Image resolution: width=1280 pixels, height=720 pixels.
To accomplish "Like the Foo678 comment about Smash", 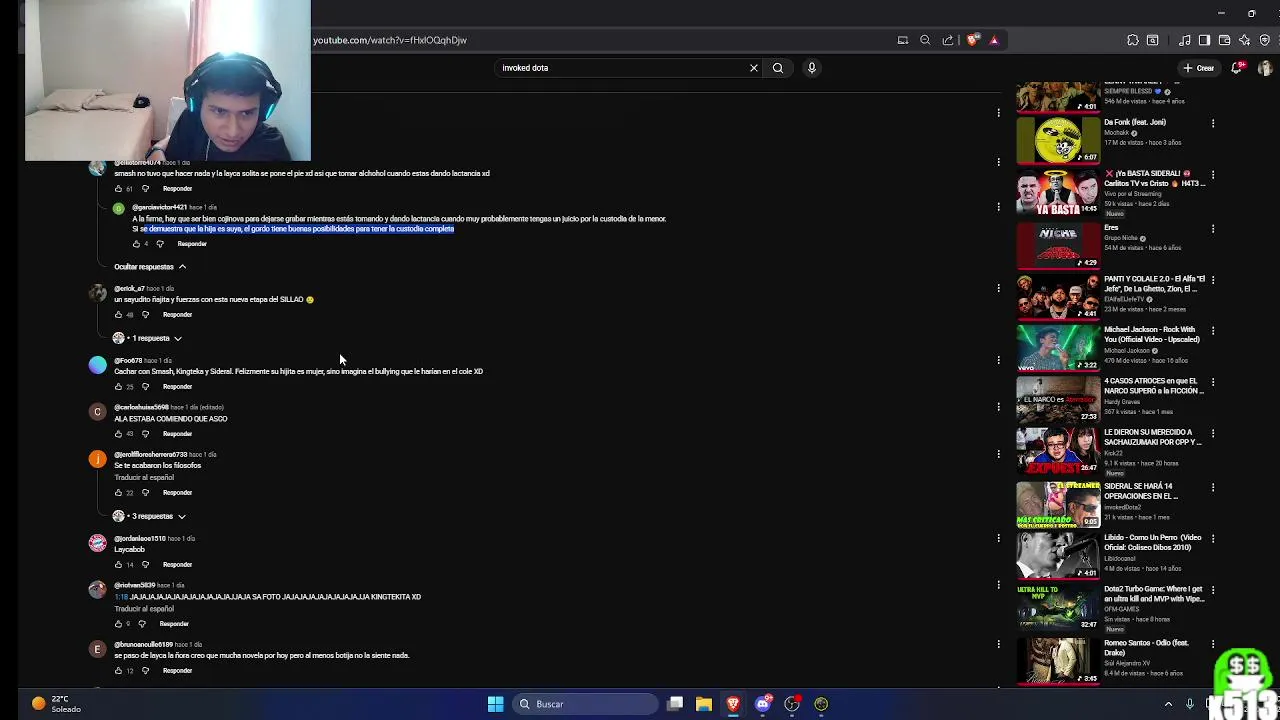I will click(118, 387).
